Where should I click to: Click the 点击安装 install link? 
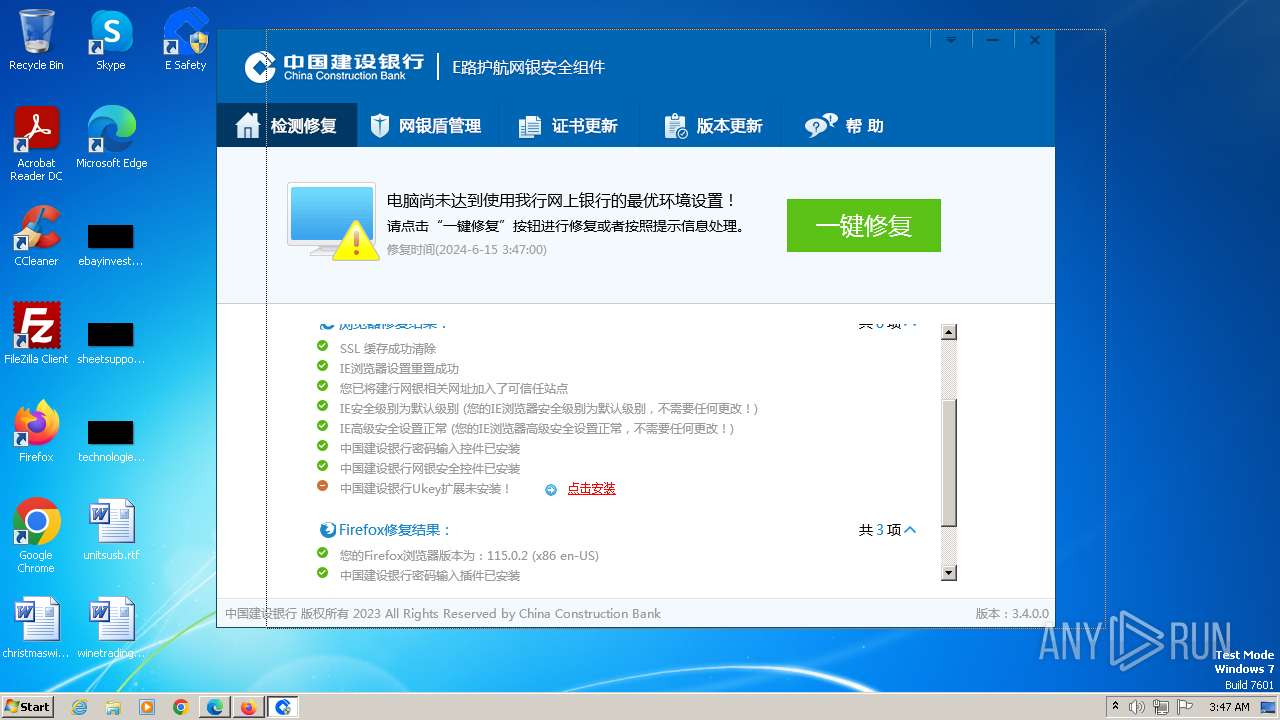click(592, 489)
